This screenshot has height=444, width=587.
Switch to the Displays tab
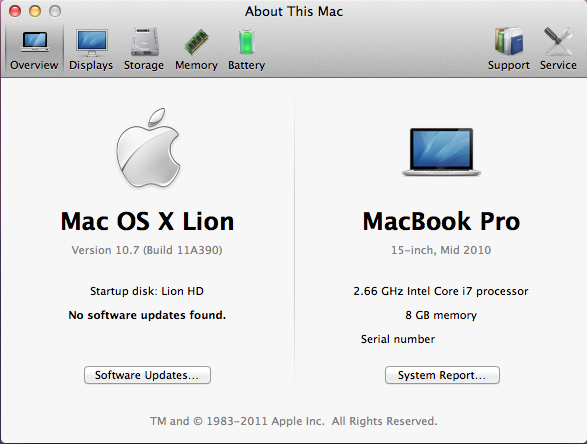[x=91, y=49]
